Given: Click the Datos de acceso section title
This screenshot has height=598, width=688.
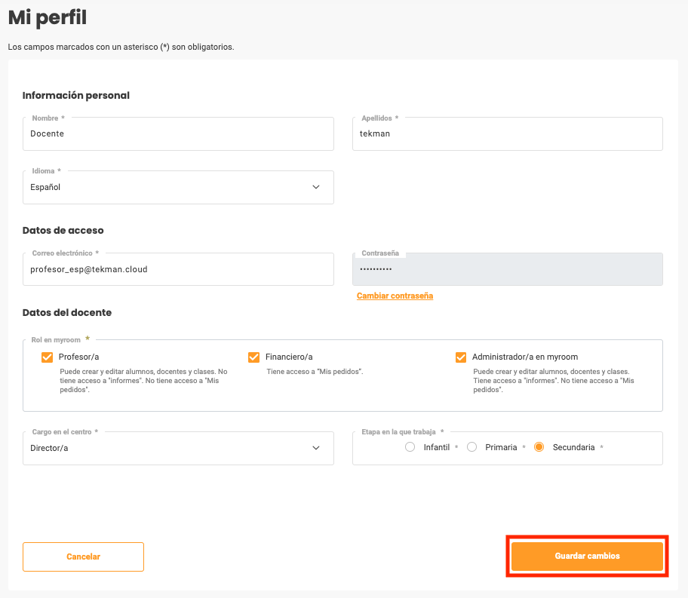Looking at the screenshot, I should coord(63,230).
